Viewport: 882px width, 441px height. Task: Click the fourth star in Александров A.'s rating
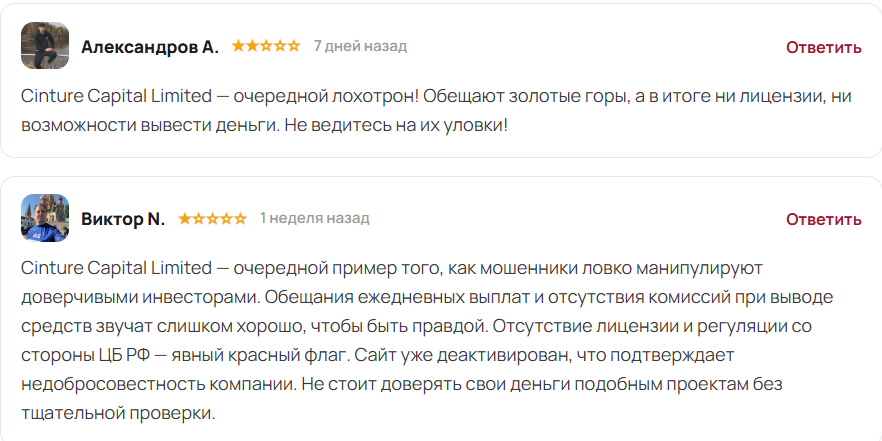(280, 46)
